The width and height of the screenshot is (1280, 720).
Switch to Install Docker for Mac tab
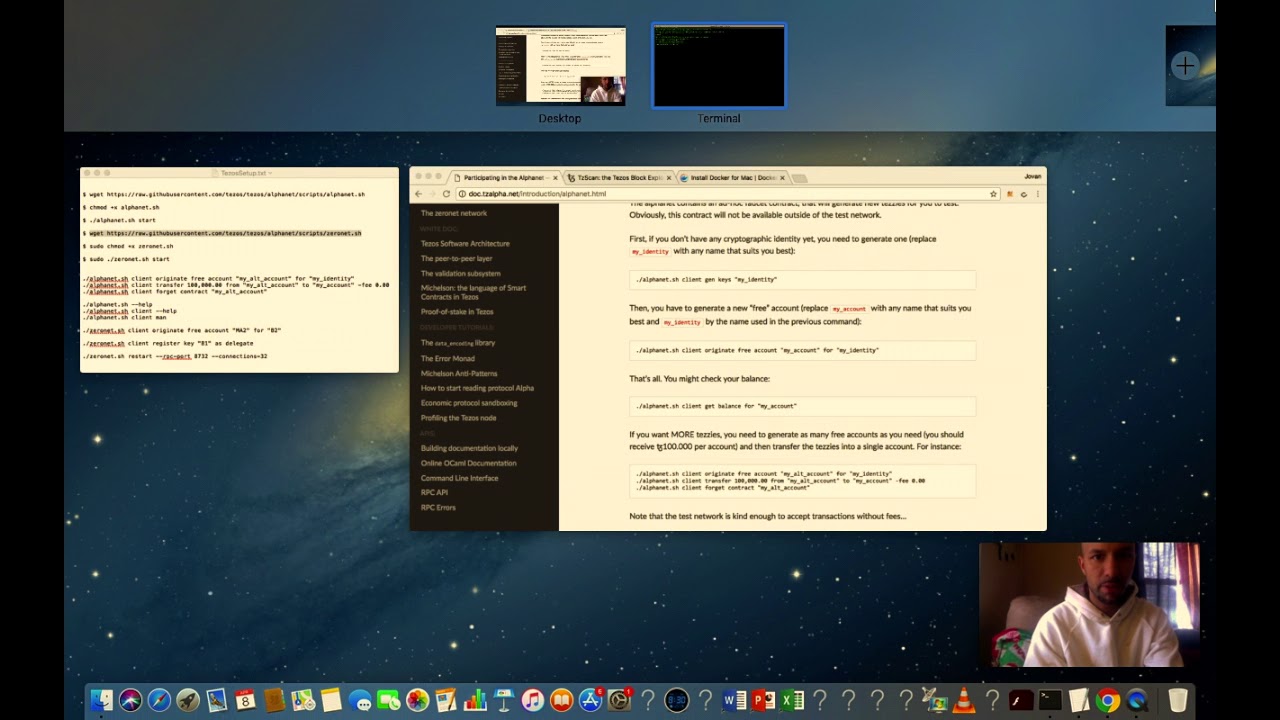732,178
